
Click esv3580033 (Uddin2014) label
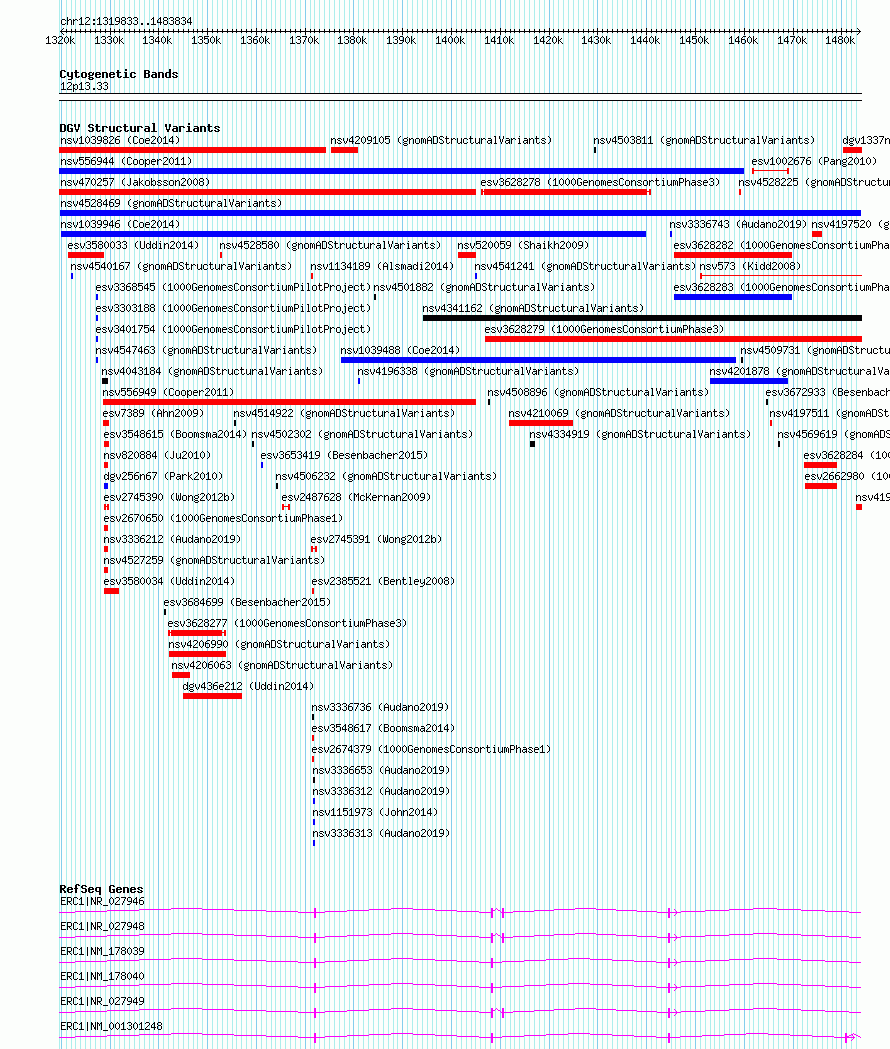[x=133, y=246]
